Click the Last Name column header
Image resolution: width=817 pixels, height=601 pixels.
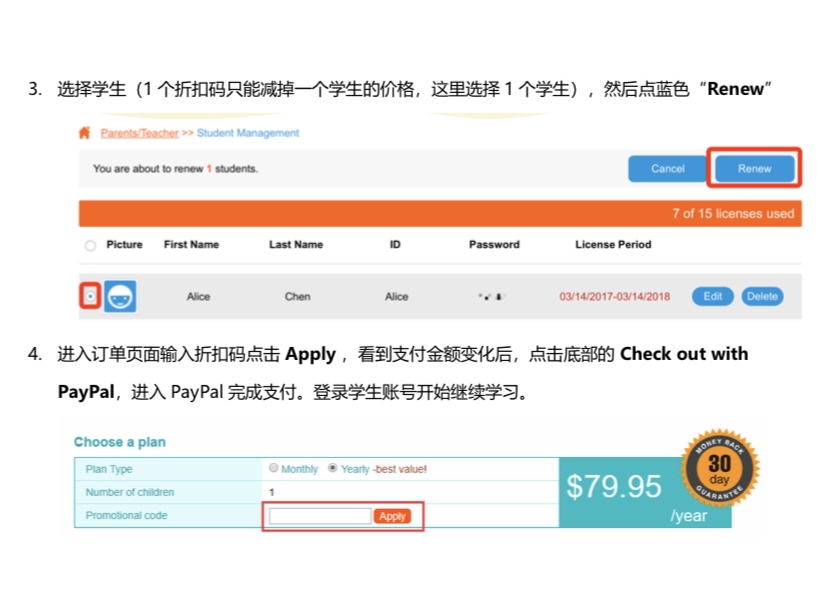[x=296, y=245]
